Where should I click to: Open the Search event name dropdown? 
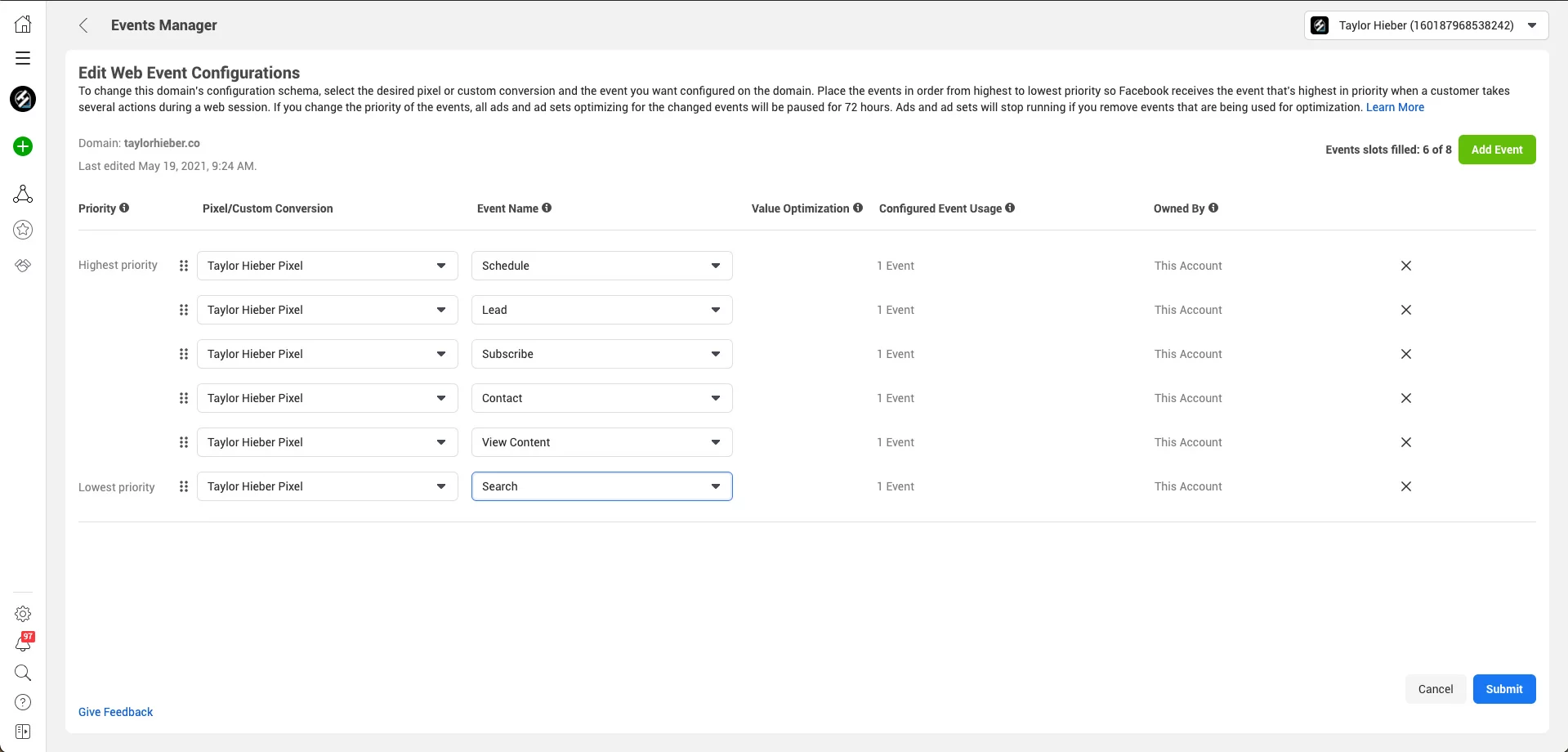(x=601, y=486)
